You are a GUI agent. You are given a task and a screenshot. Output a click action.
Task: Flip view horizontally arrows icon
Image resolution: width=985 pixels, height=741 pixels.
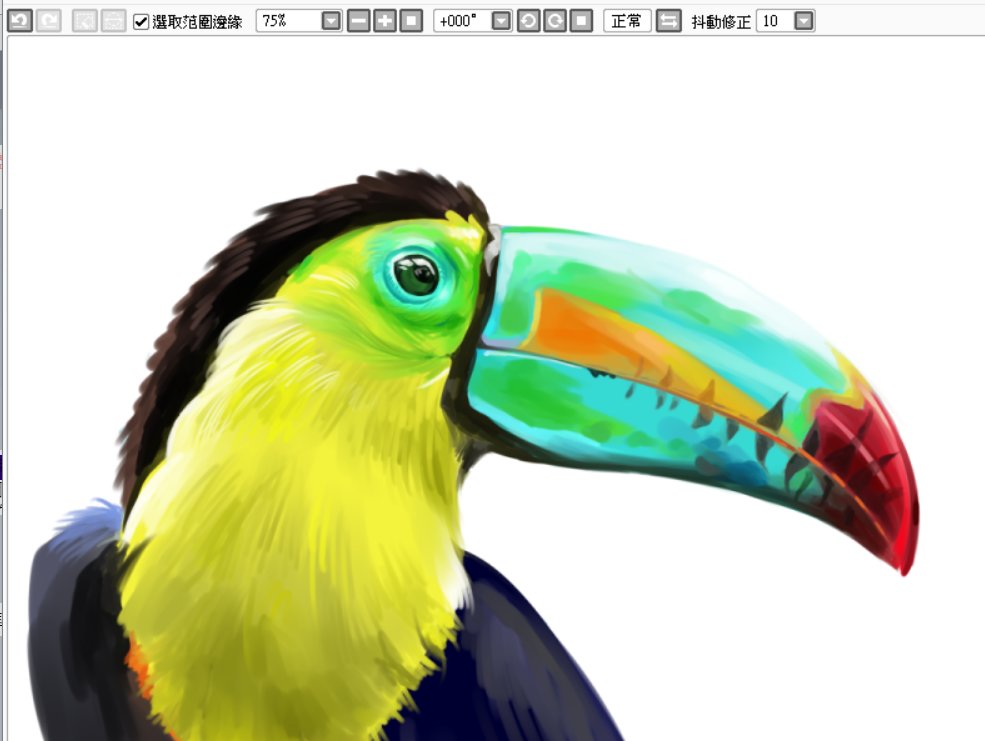point(668,21)
